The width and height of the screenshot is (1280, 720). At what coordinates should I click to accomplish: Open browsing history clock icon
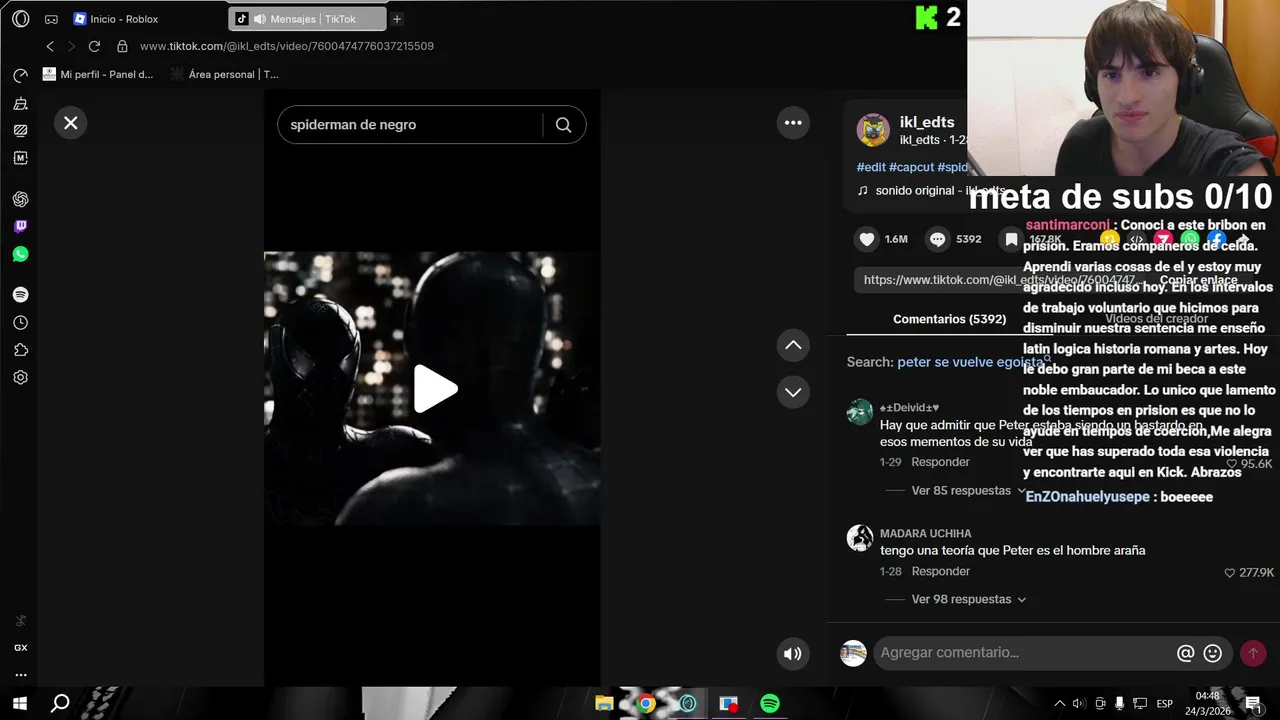click(20, 323)
